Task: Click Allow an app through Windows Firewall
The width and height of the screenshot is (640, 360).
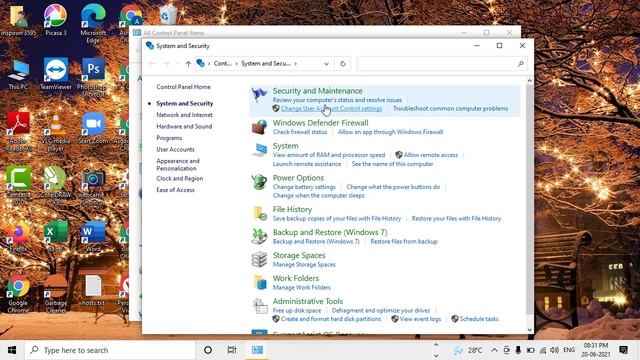Action: pyautogui.click(x=390, y=132)
